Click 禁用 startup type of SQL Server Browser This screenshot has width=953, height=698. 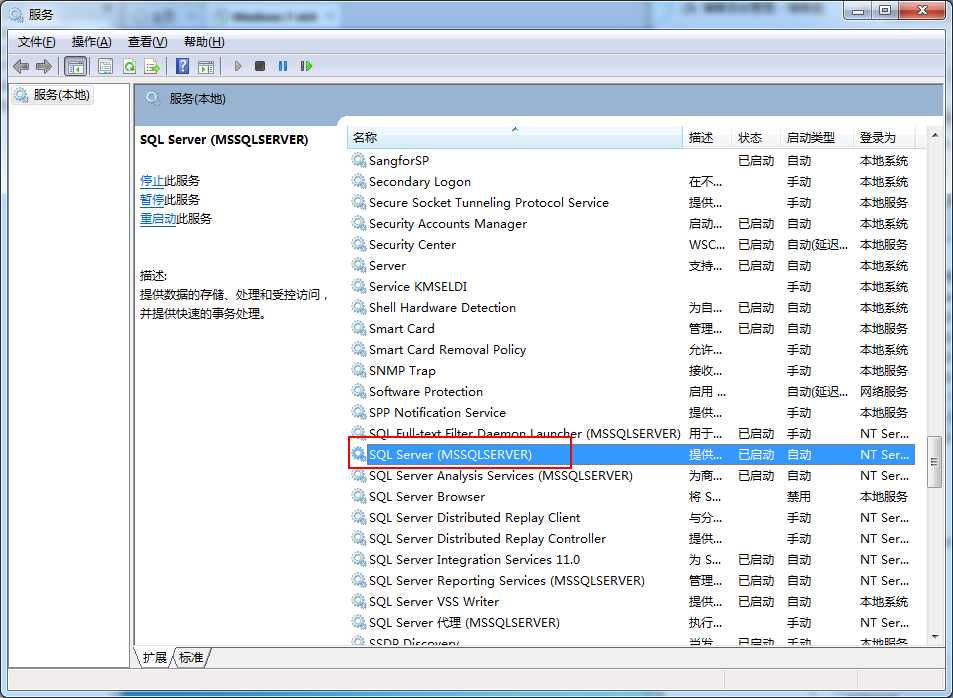coord(799,496)
